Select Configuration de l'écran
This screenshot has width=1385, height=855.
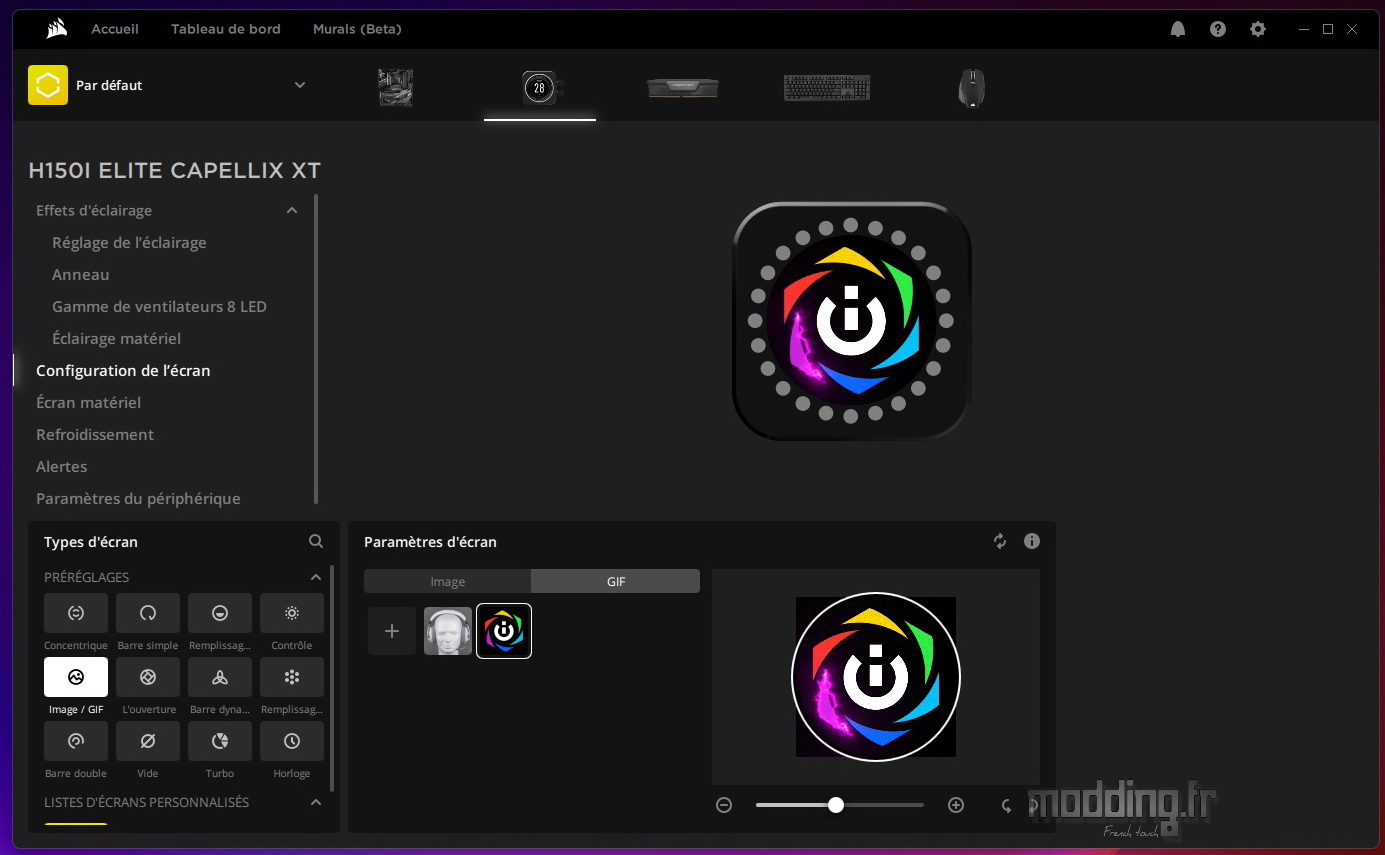click(123, 370)
